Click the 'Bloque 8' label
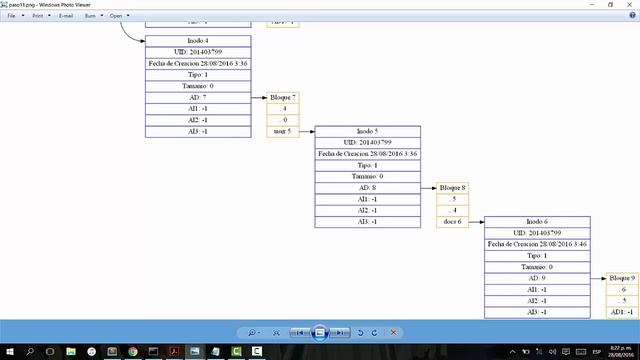This screenshot has width=640, height=360. (452, 188)
